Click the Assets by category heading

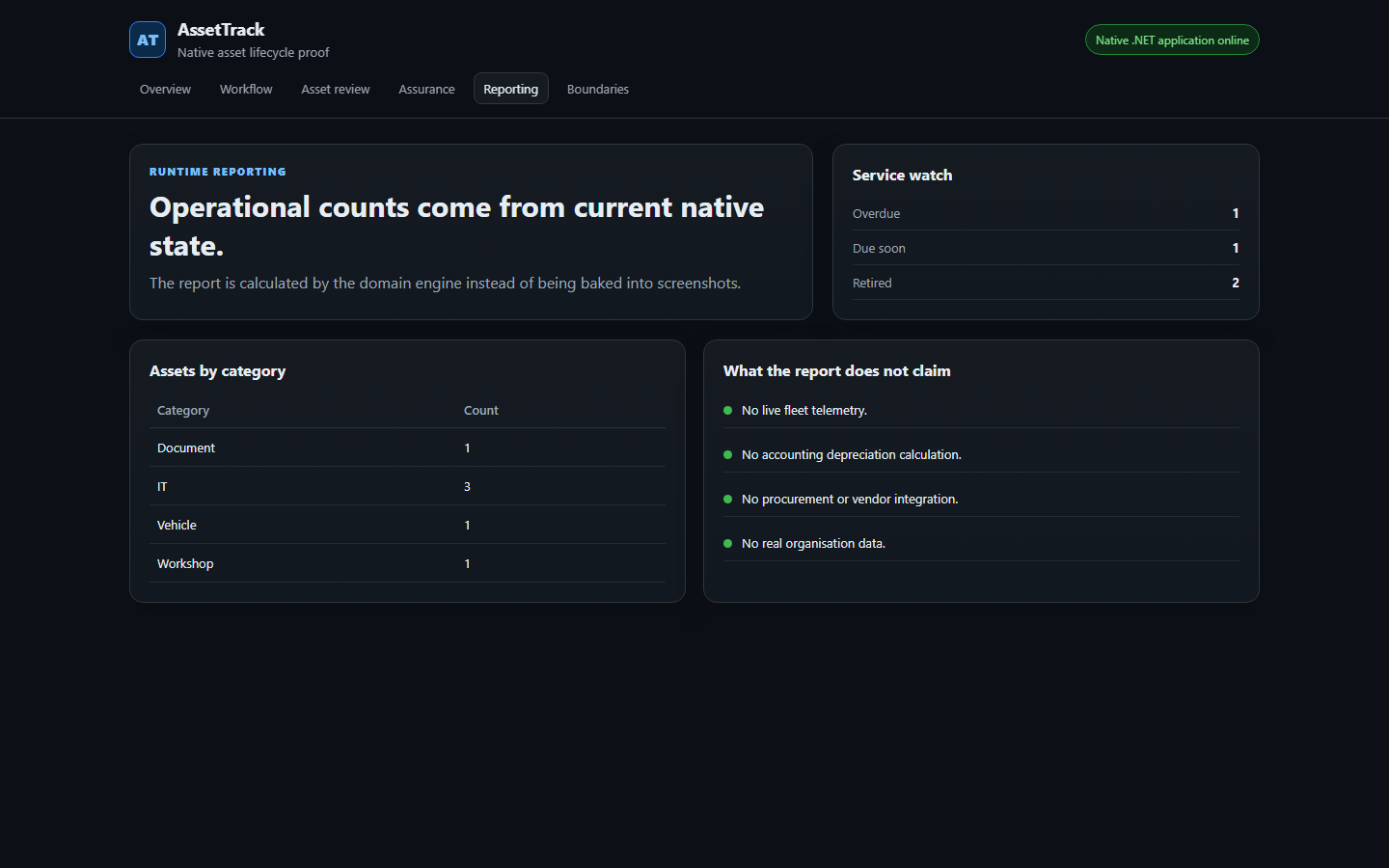[x=217, y=371]
